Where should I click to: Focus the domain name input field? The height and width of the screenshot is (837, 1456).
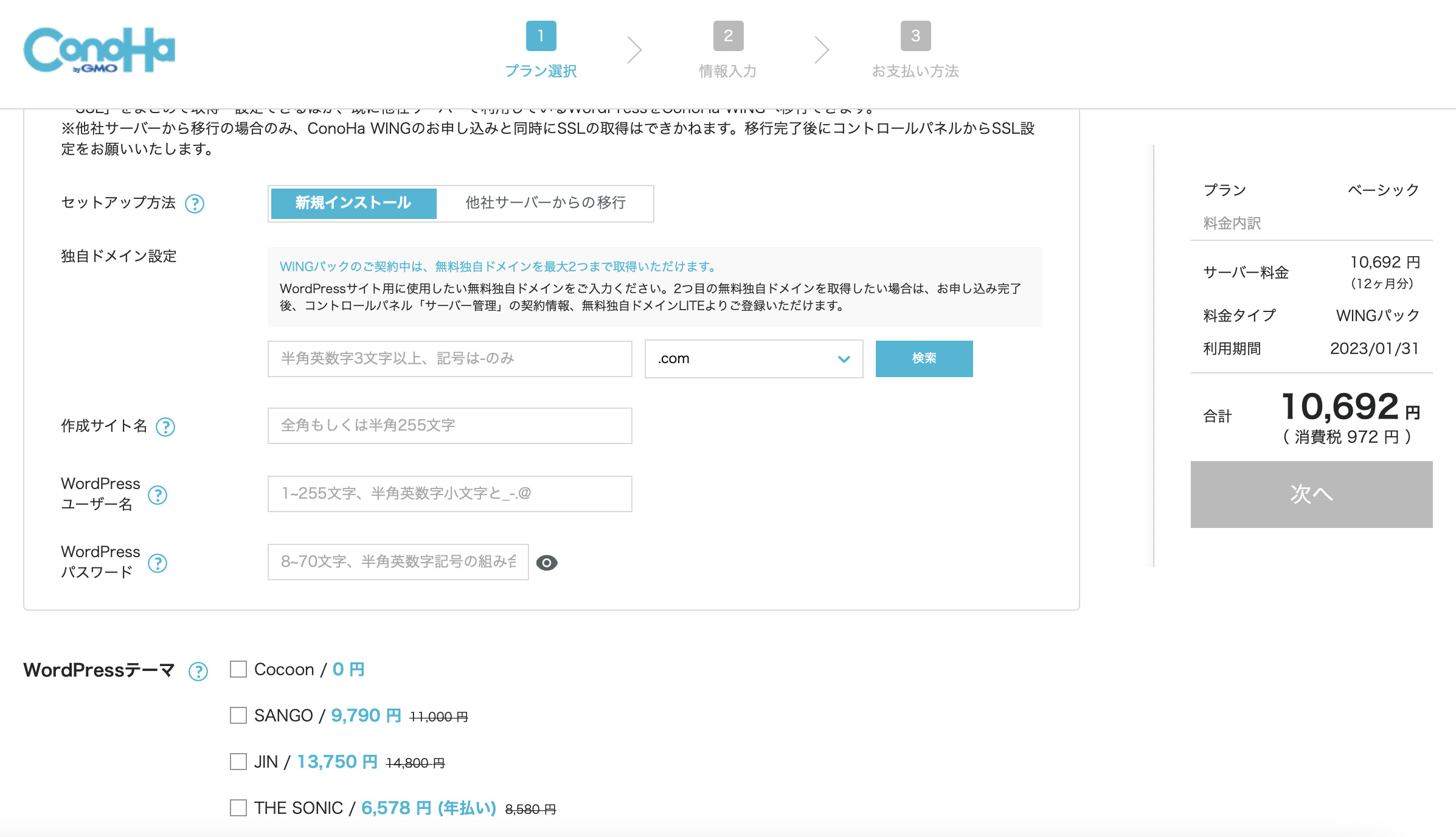coord(450,359)
